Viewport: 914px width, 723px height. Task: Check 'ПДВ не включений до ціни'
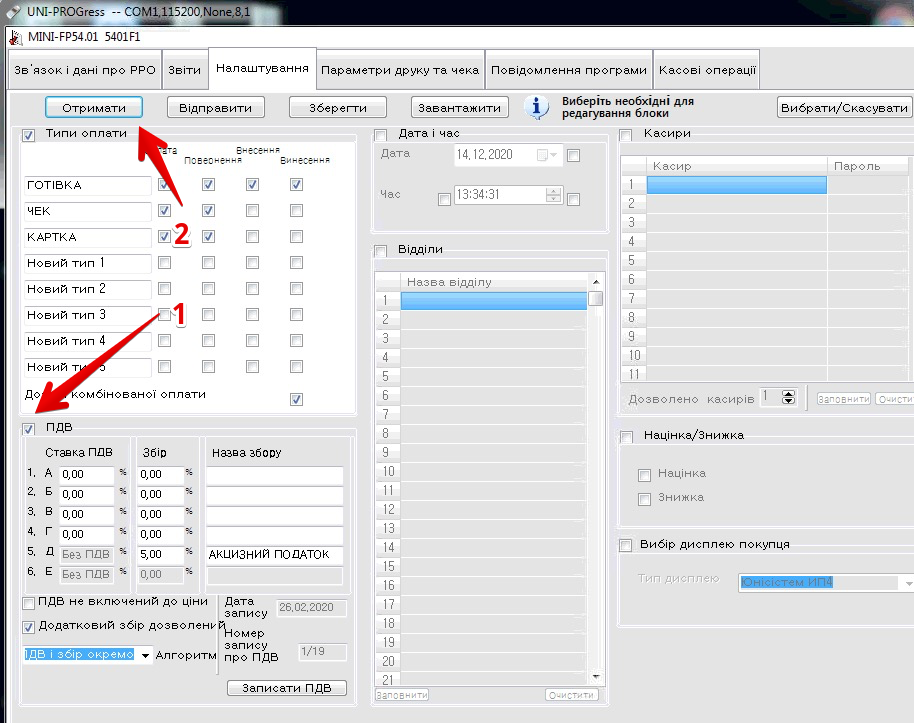tap(29, 602)
